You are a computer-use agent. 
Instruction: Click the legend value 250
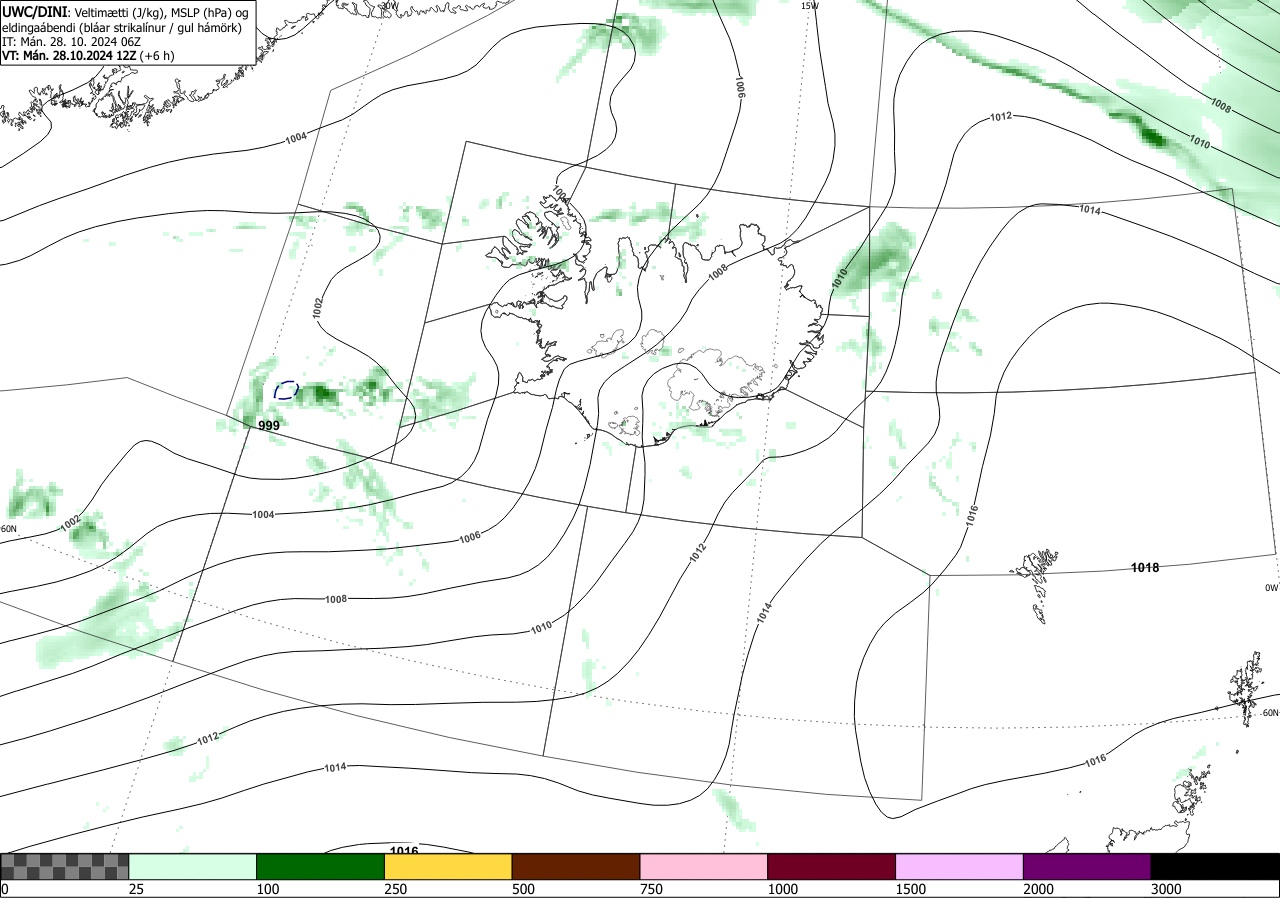397,889
